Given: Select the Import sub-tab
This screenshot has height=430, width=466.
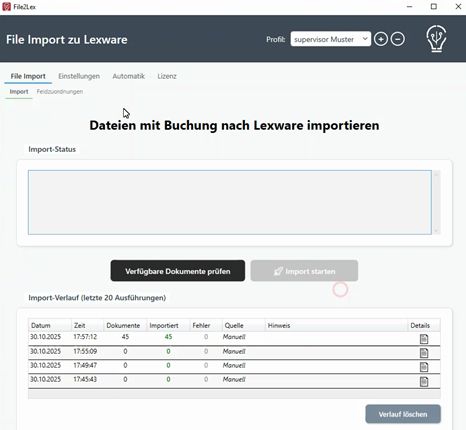Looking at the screenshot, I should pyautogui.click(x=19, y=92).
